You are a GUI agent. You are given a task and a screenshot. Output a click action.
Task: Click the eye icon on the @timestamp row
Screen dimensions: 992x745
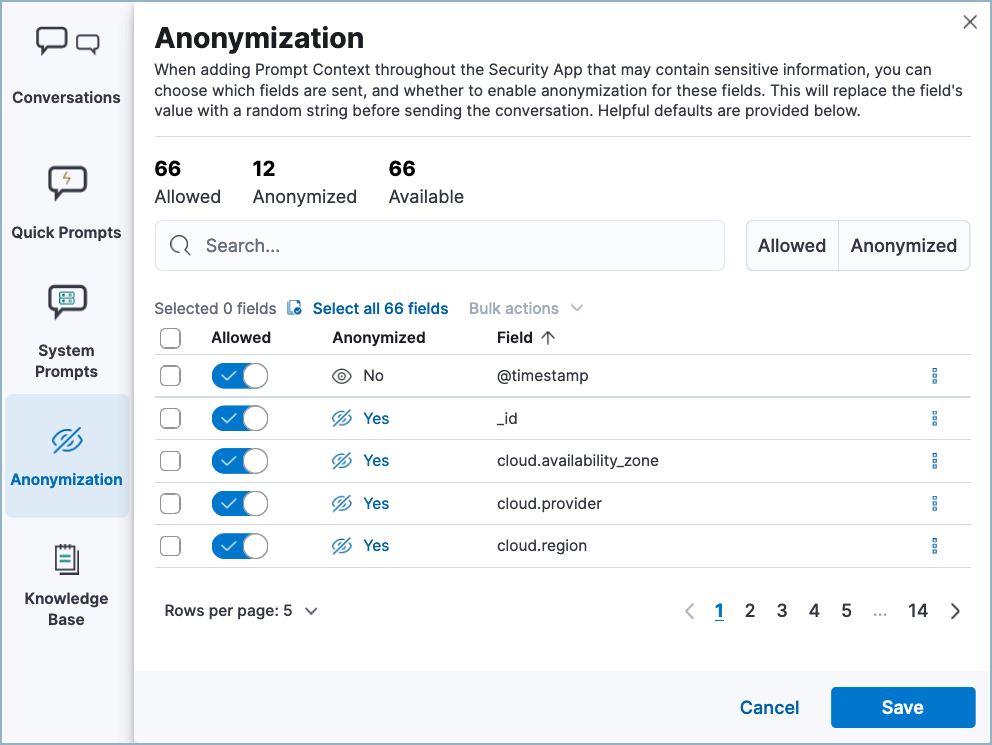(340, 375)
